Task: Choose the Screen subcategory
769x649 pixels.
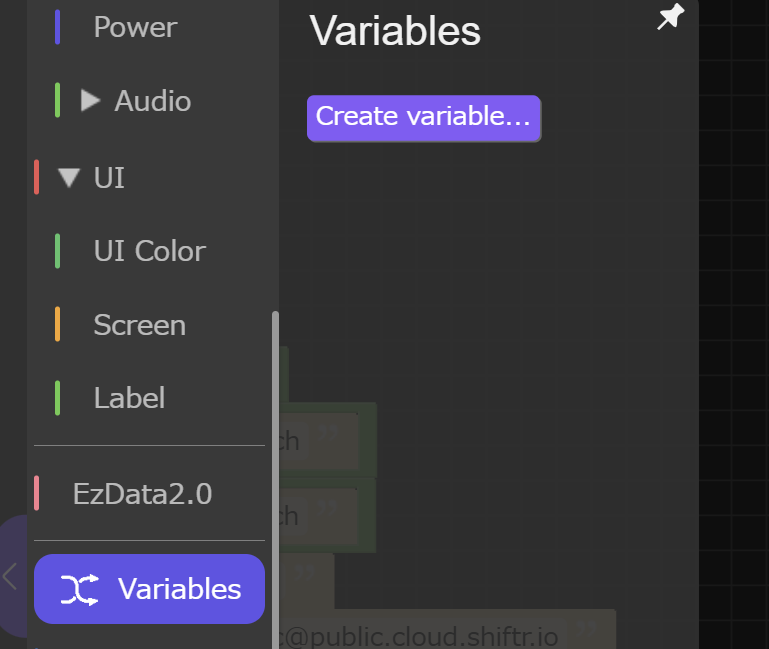Action: point(139,325)
